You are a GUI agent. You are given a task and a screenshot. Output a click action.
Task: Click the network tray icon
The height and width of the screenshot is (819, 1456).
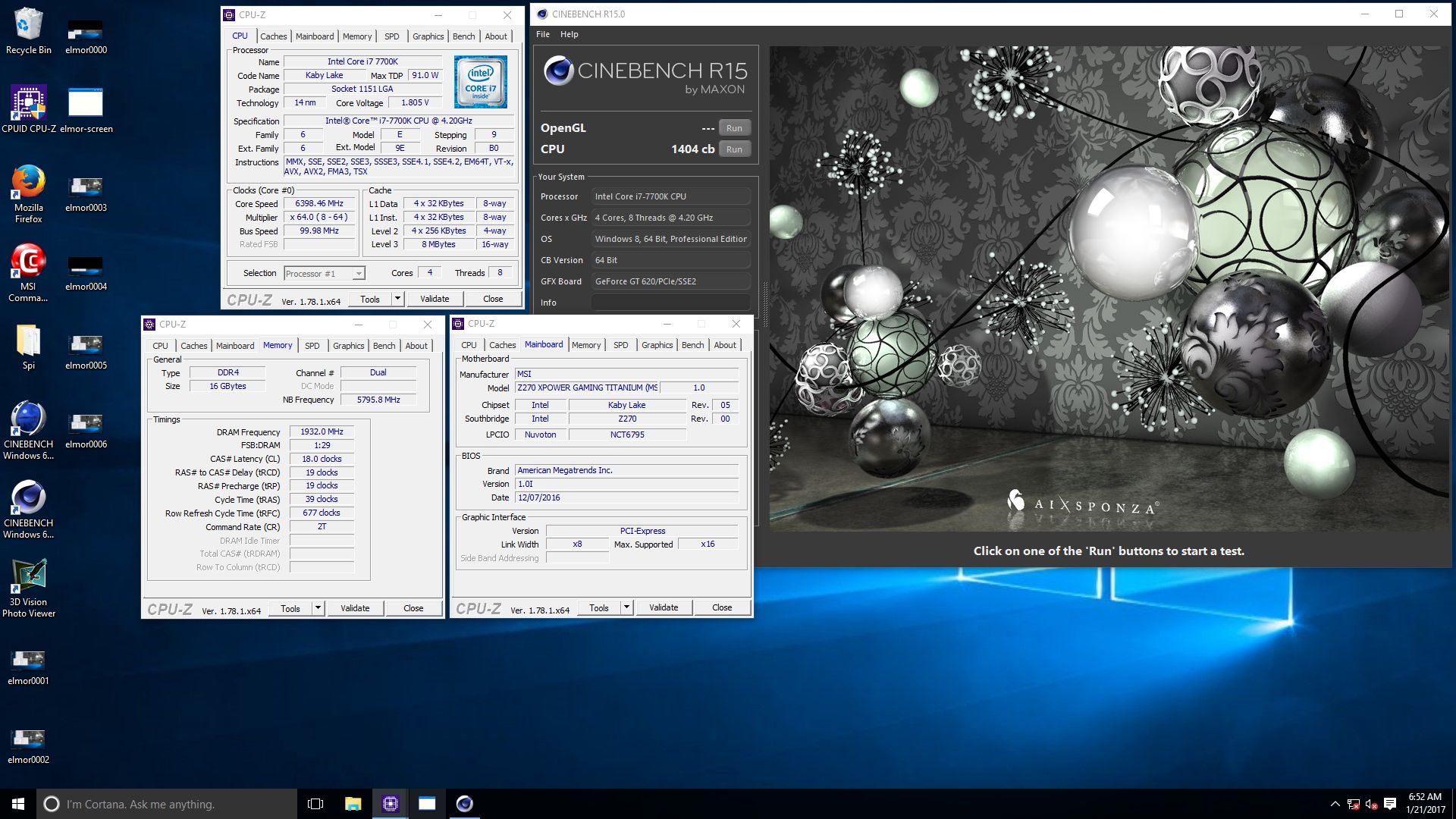1354,804
